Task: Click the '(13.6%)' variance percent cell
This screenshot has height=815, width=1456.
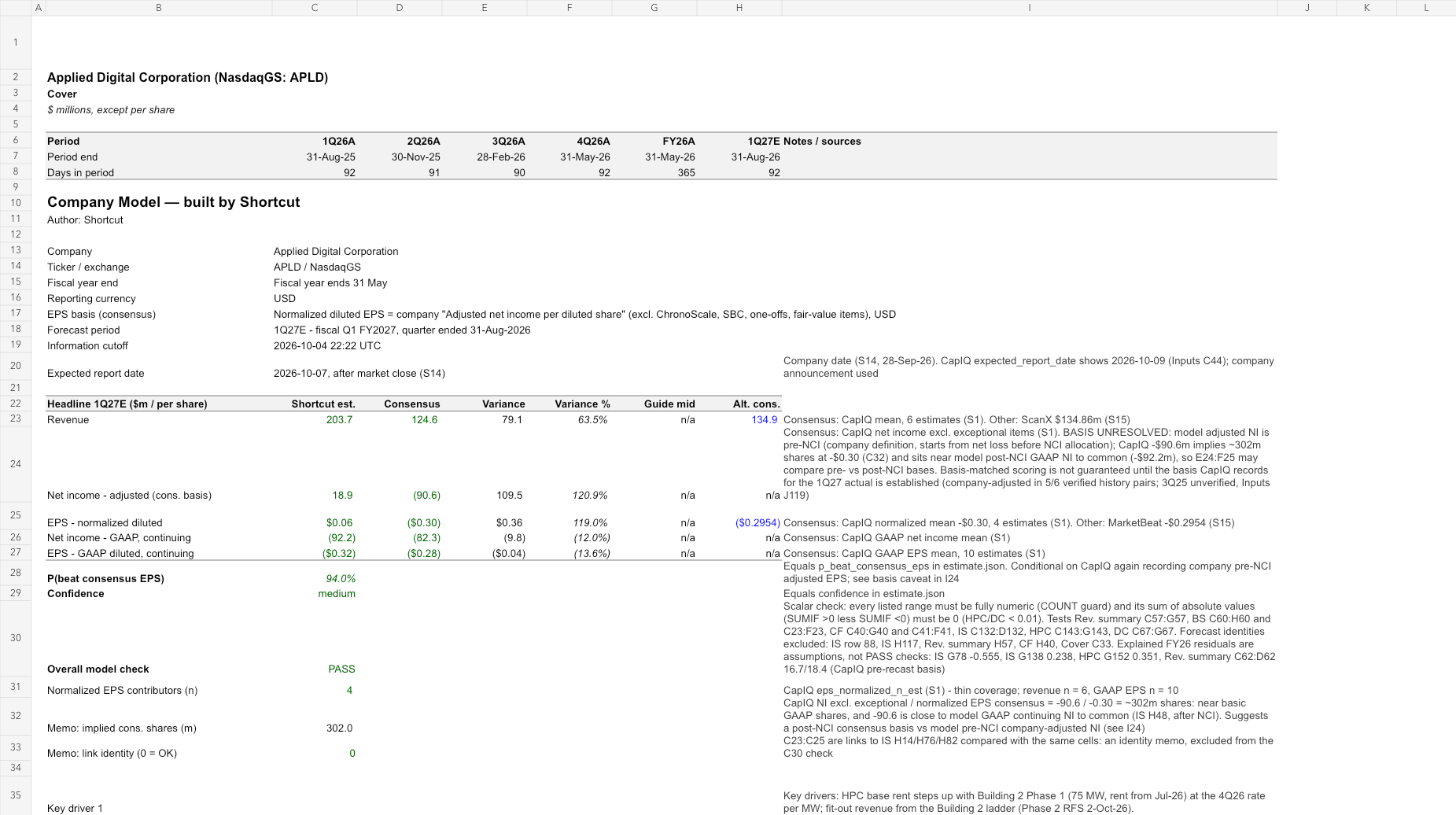Action: click(x=592, y=553)
